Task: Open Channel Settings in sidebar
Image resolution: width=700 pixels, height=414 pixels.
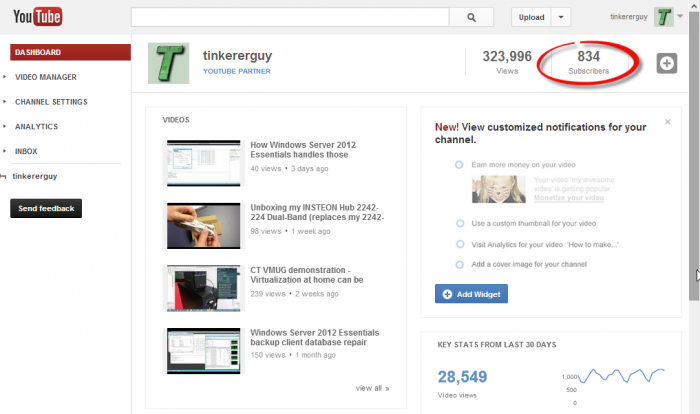Action: pyautogui.click(x=51, y=102)
